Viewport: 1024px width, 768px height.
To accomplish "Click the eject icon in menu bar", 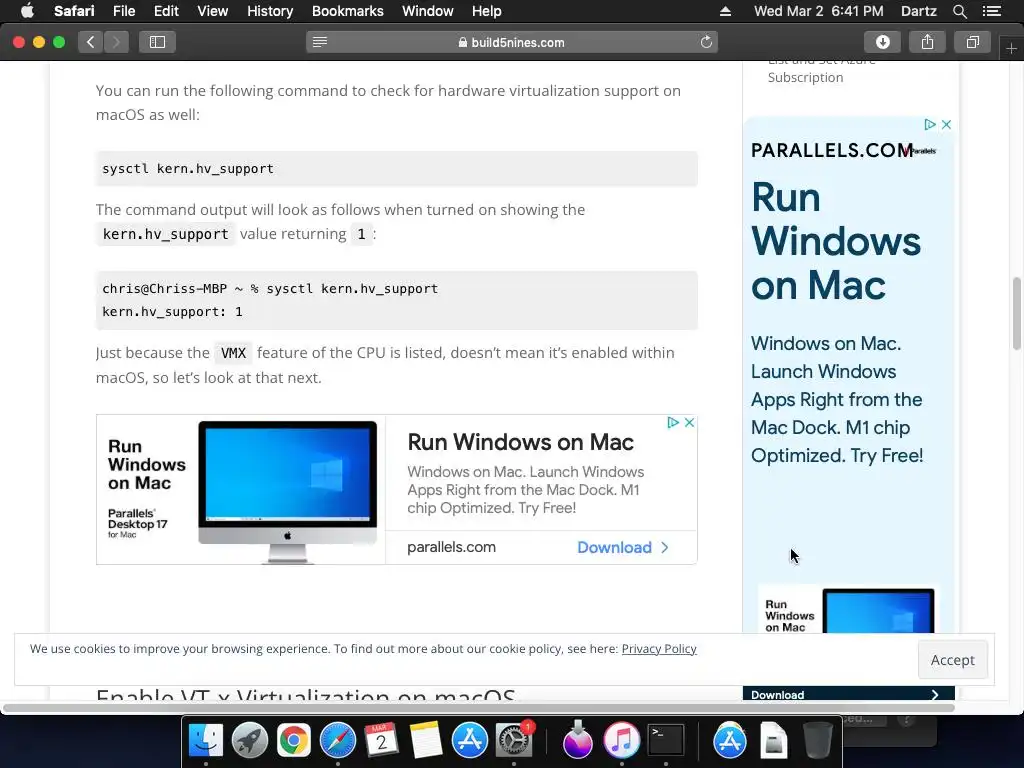I will 725,11.
